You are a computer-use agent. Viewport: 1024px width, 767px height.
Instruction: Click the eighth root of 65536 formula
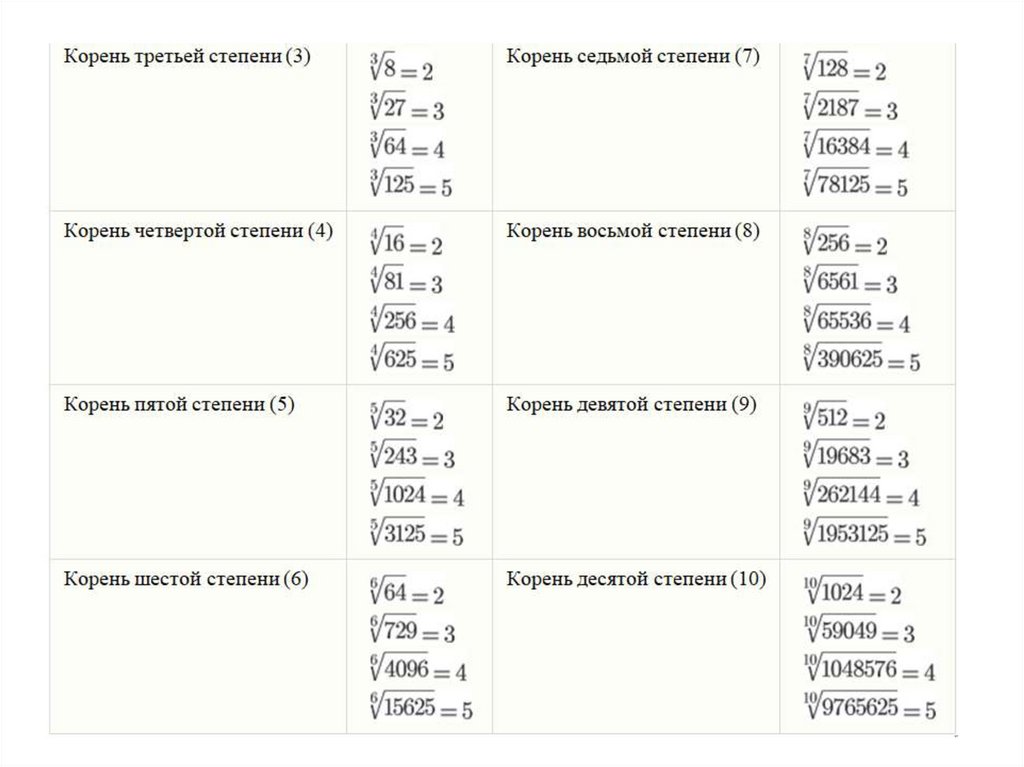pos(856,322)
